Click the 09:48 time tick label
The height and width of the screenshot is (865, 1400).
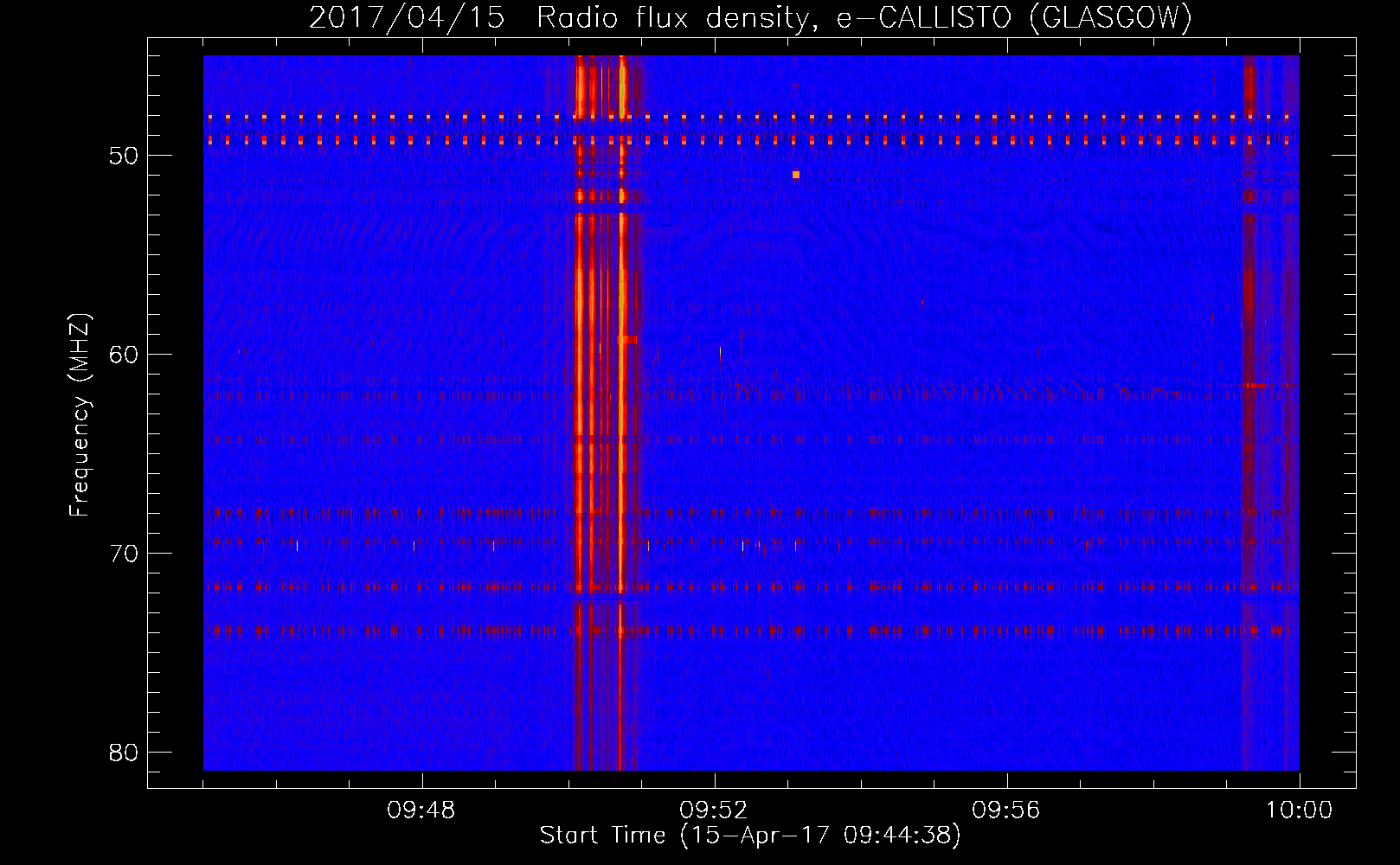(422, 811)
